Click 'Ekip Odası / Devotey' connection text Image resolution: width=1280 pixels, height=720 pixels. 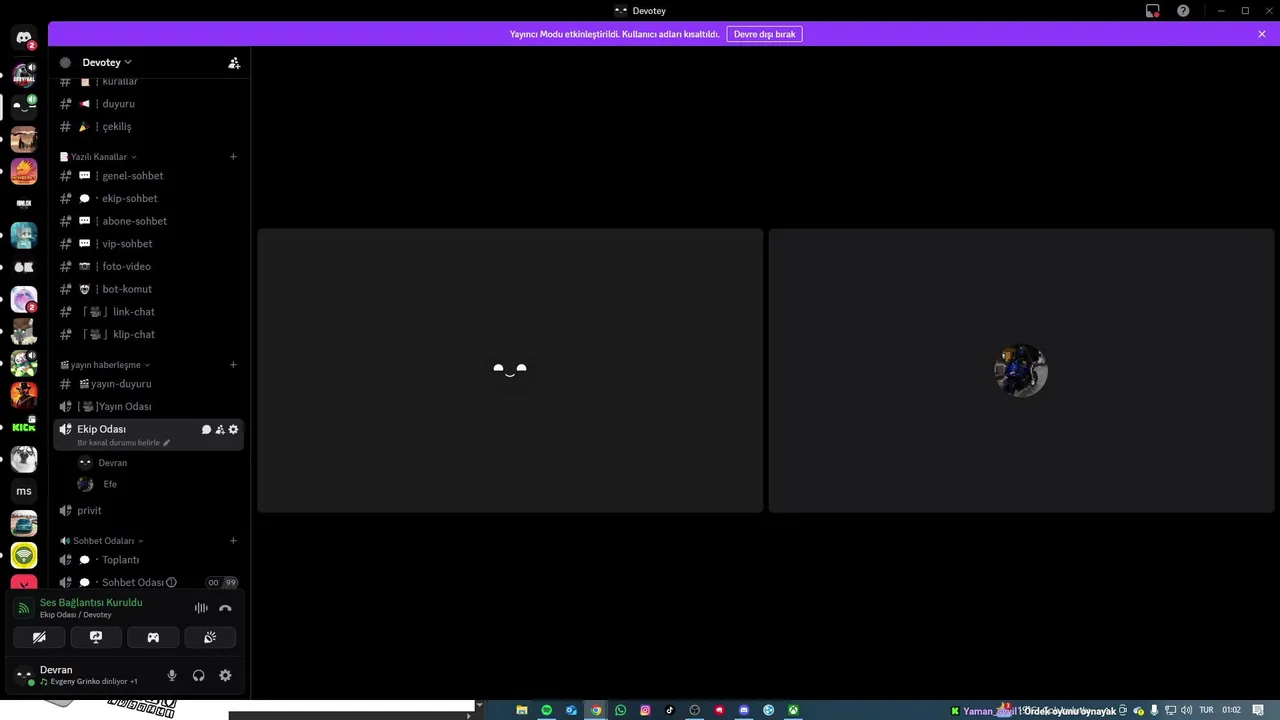coord(76,615)
